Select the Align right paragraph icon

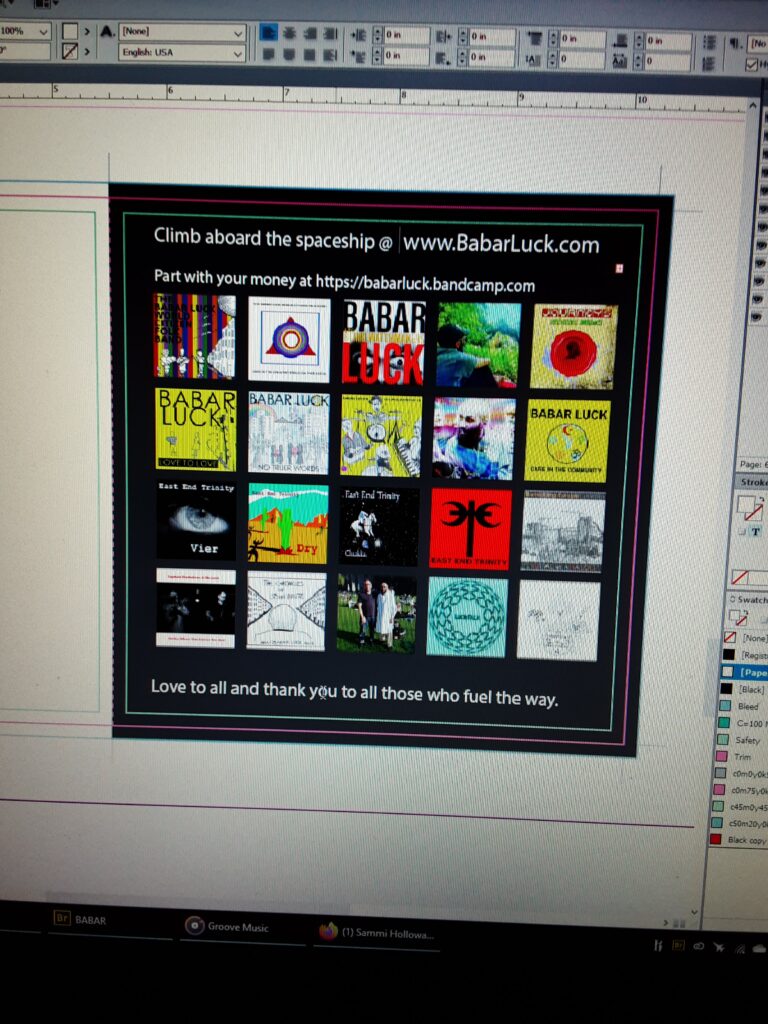(310, 33)
